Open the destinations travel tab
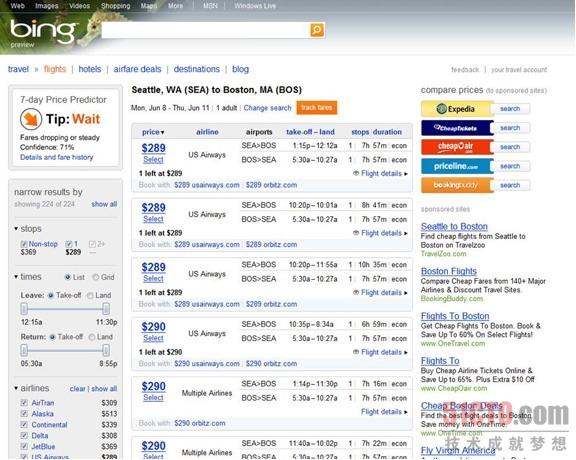The height and width of the screenshot is (460, 576). [x=197, y=69]
